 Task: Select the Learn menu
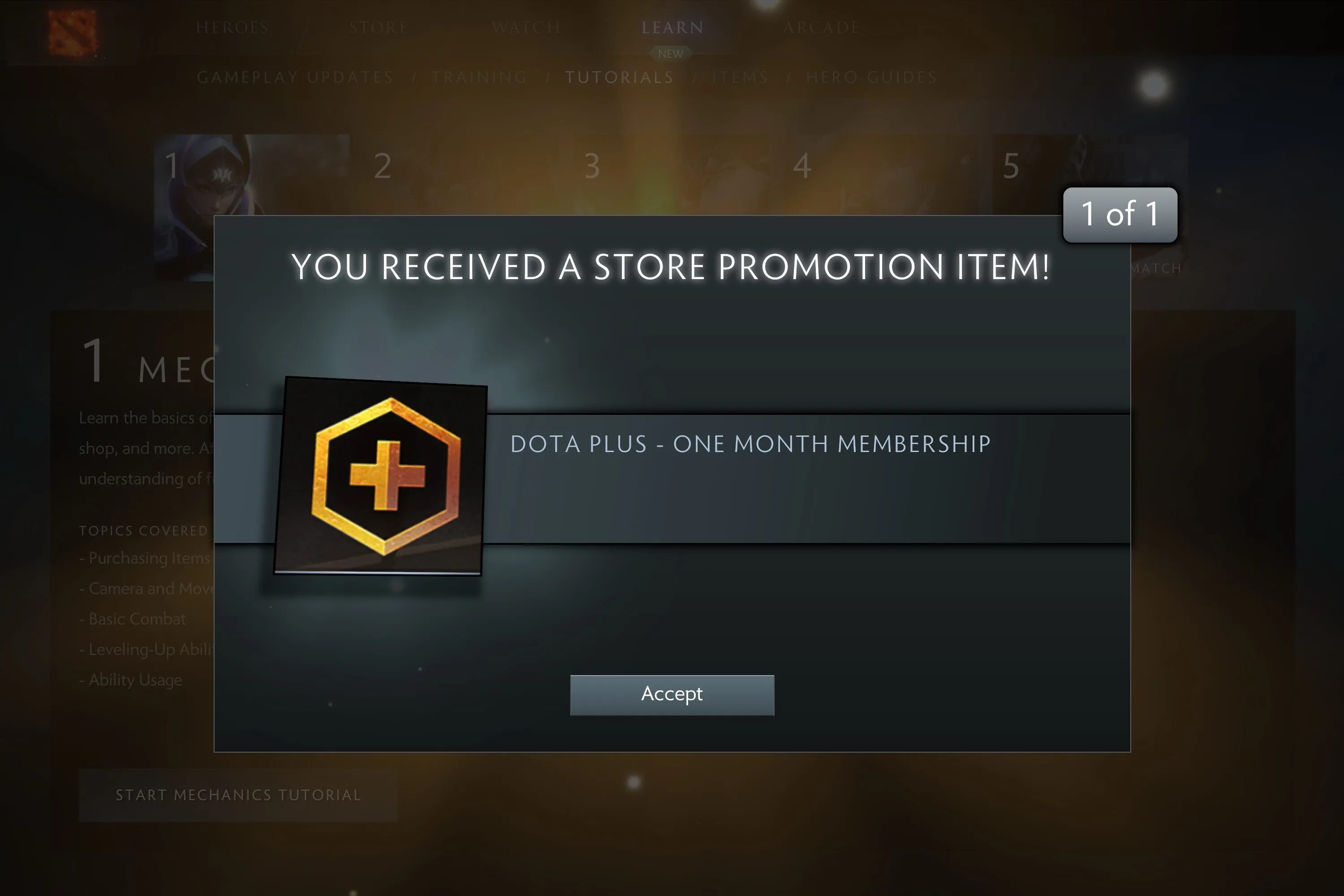click(672, 27)
